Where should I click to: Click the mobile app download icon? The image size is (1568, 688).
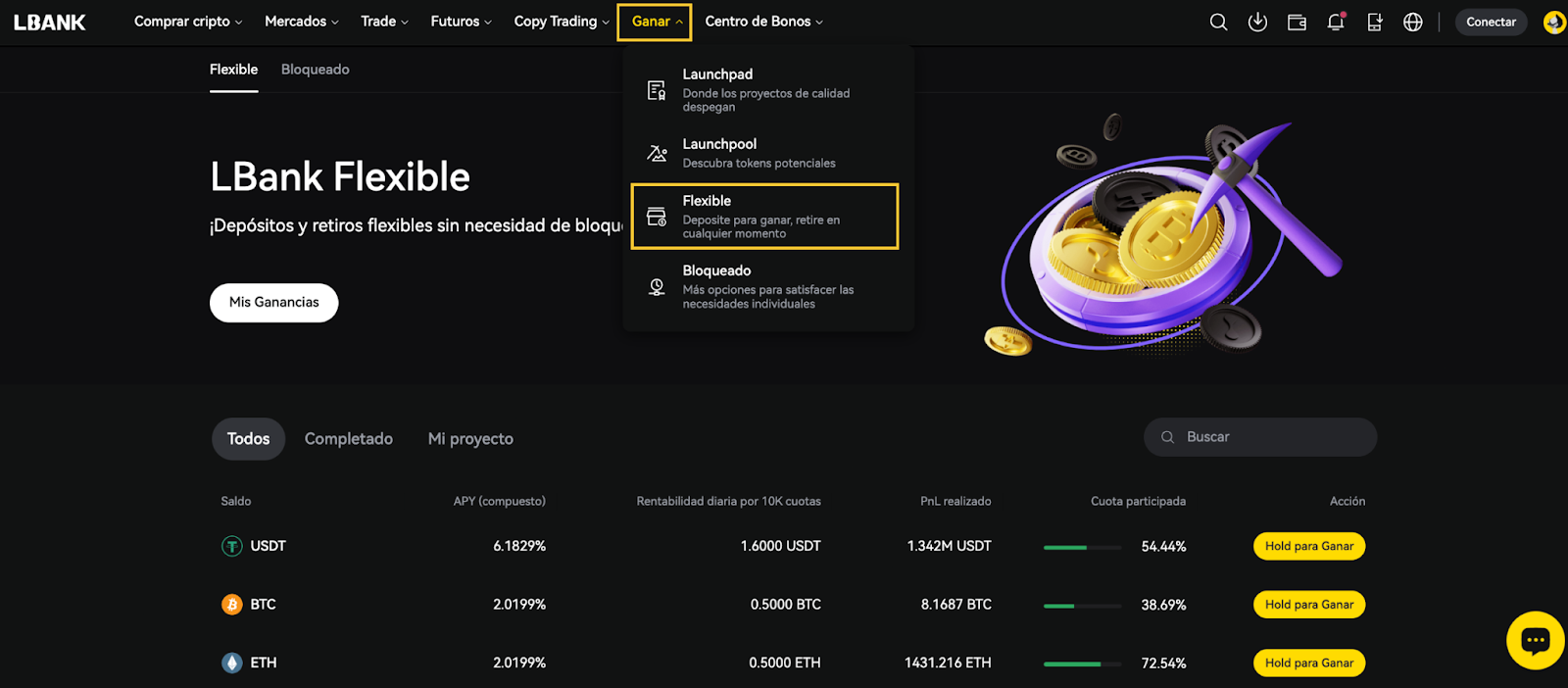tap(1375, 22)
